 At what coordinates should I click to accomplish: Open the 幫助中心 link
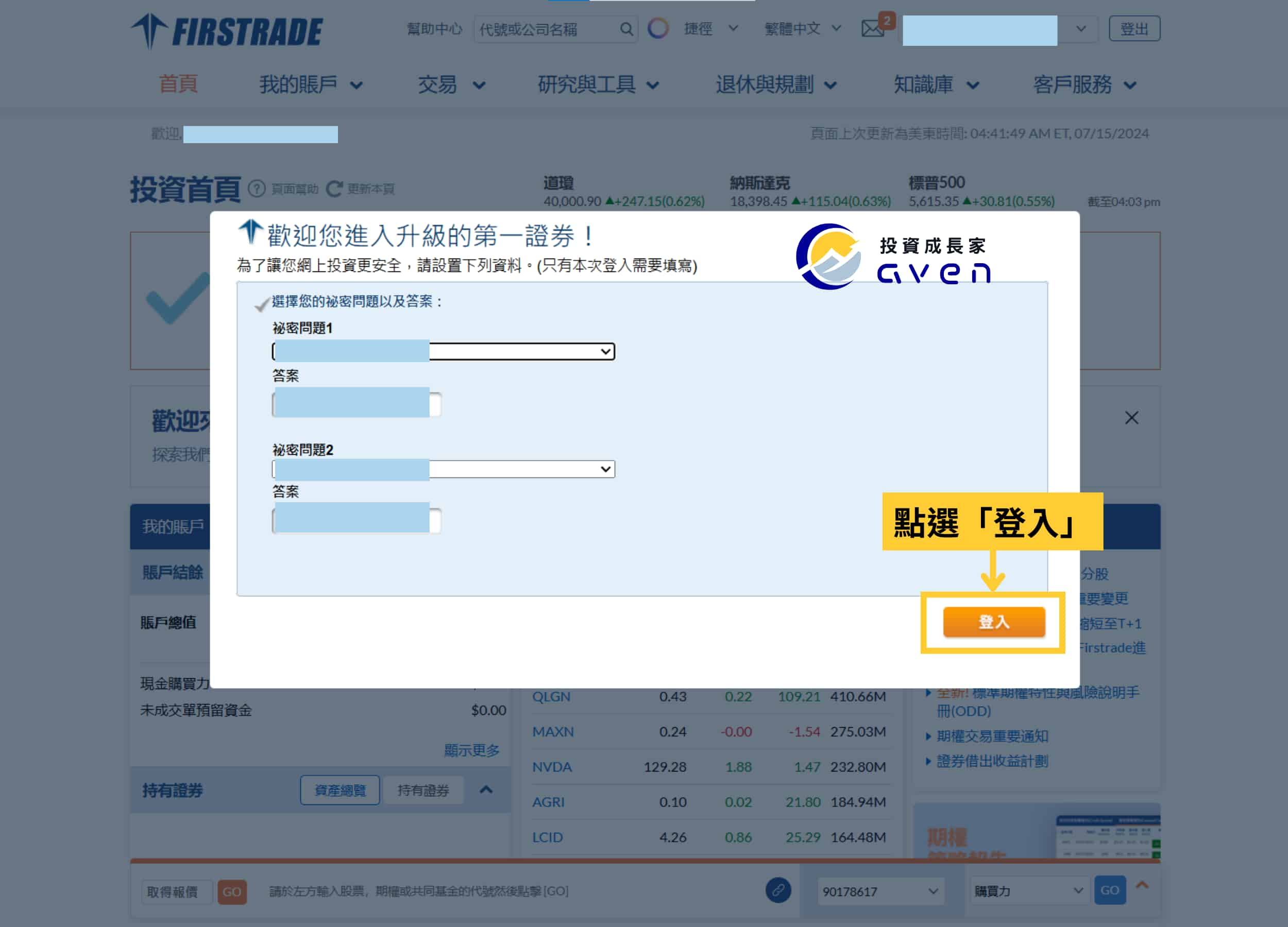click(x=434, y=29)
